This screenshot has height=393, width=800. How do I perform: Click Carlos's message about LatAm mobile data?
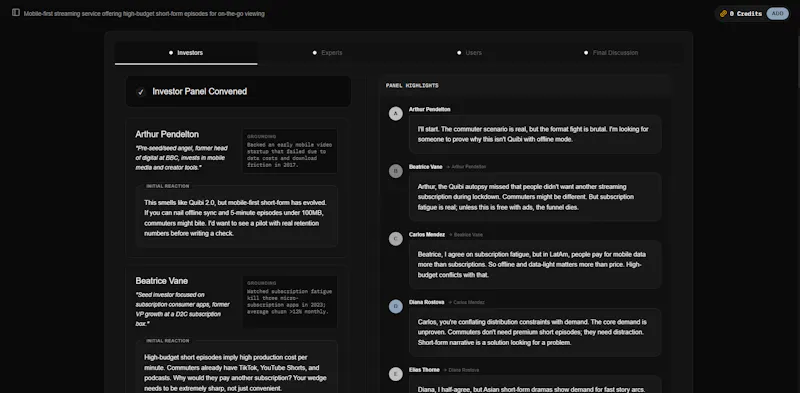535,264
